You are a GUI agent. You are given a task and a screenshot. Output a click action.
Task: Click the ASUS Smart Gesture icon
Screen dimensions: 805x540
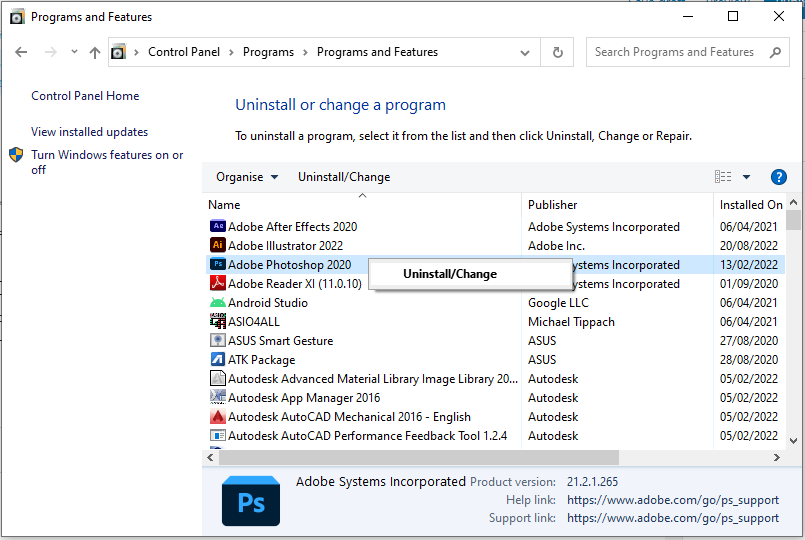tap(218, 340)
